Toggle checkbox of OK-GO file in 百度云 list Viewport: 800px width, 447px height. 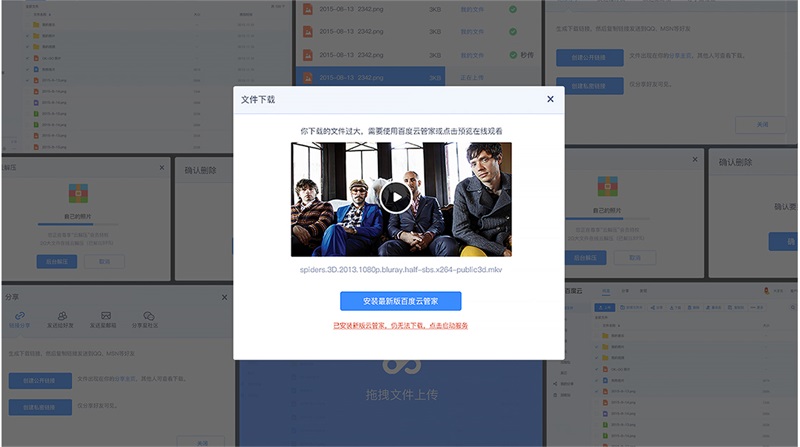click(x=597, y=369)
